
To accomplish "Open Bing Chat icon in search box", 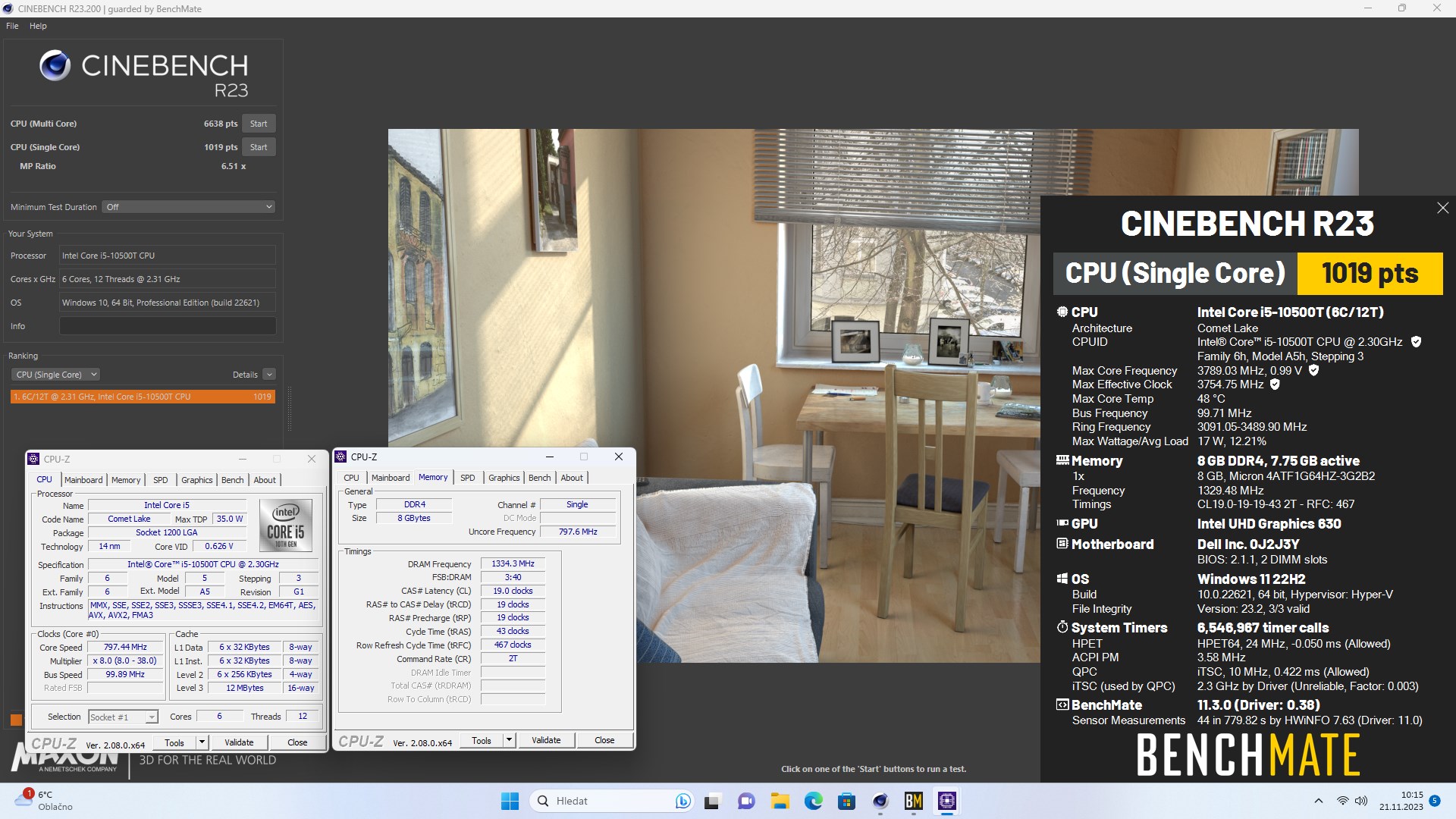I will [682, 801].
